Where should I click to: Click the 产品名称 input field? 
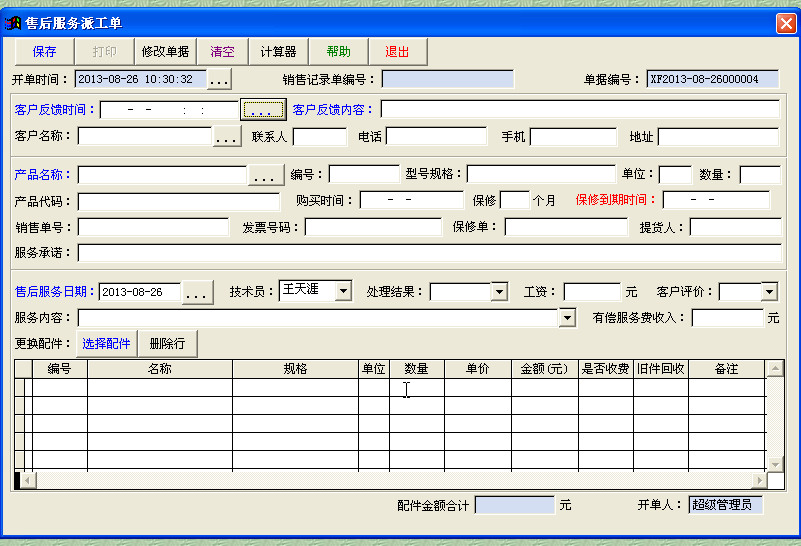point(162,175)
